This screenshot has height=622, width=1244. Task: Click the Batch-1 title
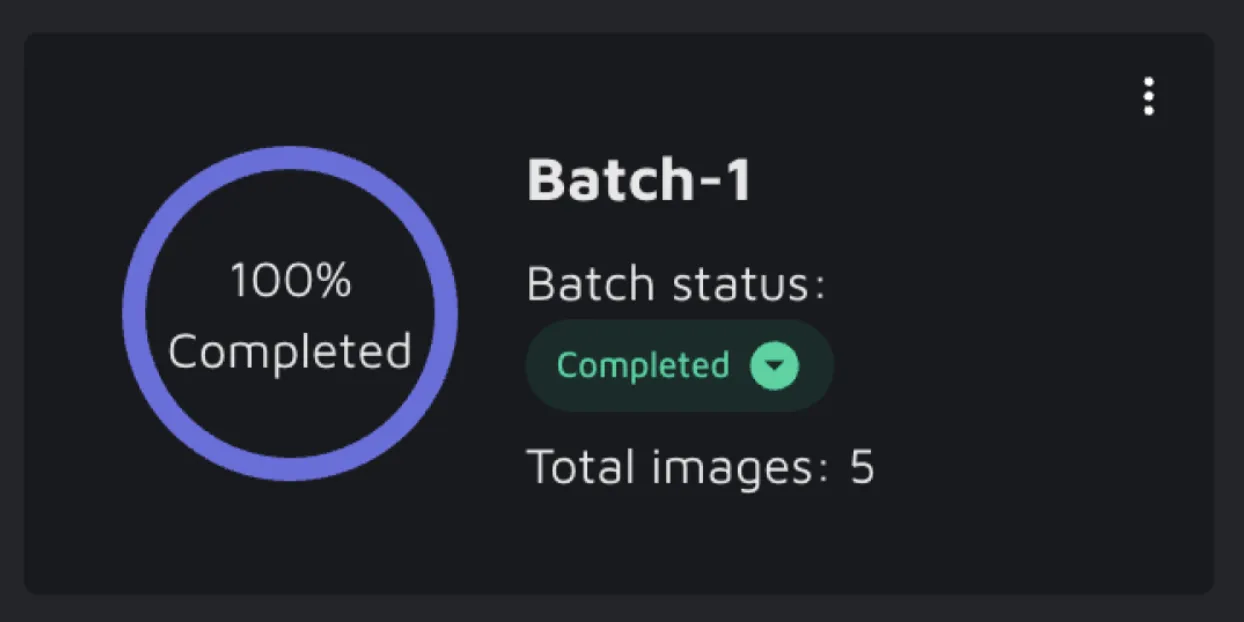pos(638,181)
